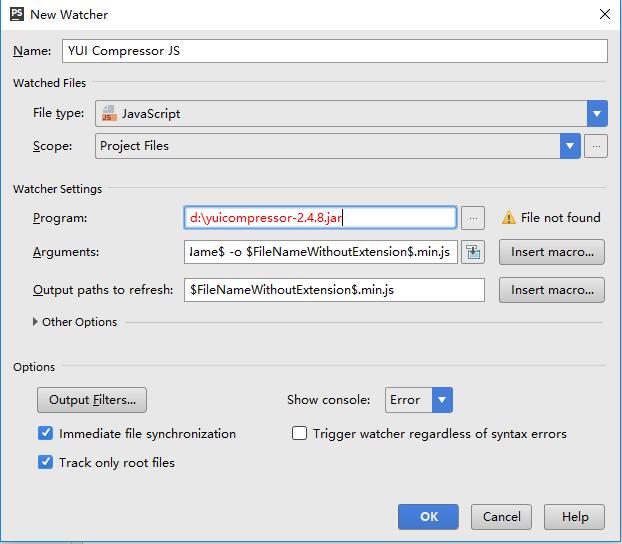Click the Help button
Screen dimensions: 622x544
(574, 517)
